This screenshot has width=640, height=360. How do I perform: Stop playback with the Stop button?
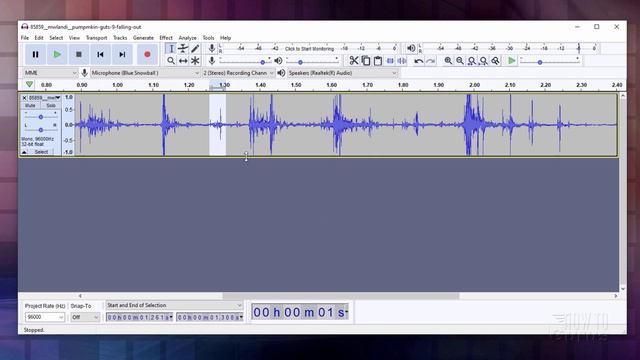(x=79, y=54)
